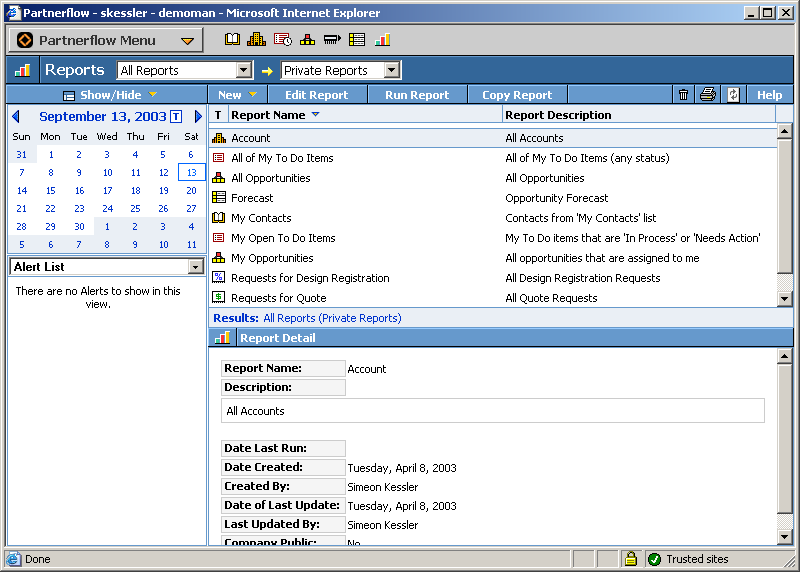Select August 31 in the calendar
This screenshot has width=800, height=572.
point(21,155)
